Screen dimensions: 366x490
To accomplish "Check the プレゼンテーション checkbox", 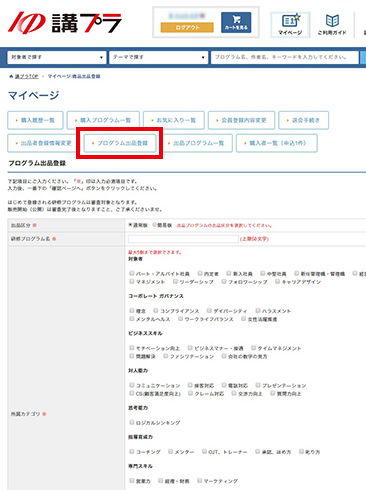I will coord(258,385).
